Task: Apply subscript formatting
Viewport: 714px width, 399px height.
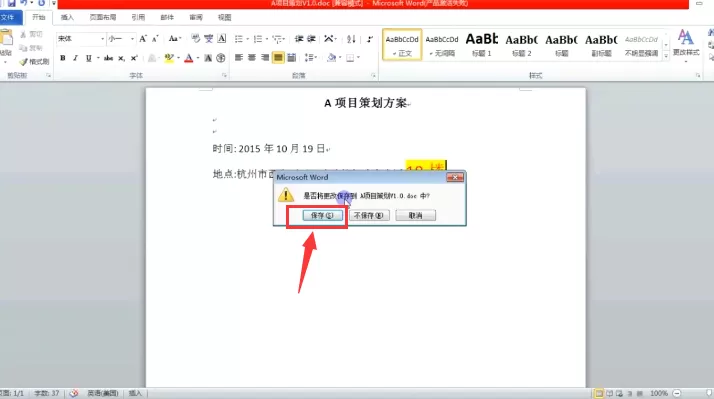Action: pos(121,58)
